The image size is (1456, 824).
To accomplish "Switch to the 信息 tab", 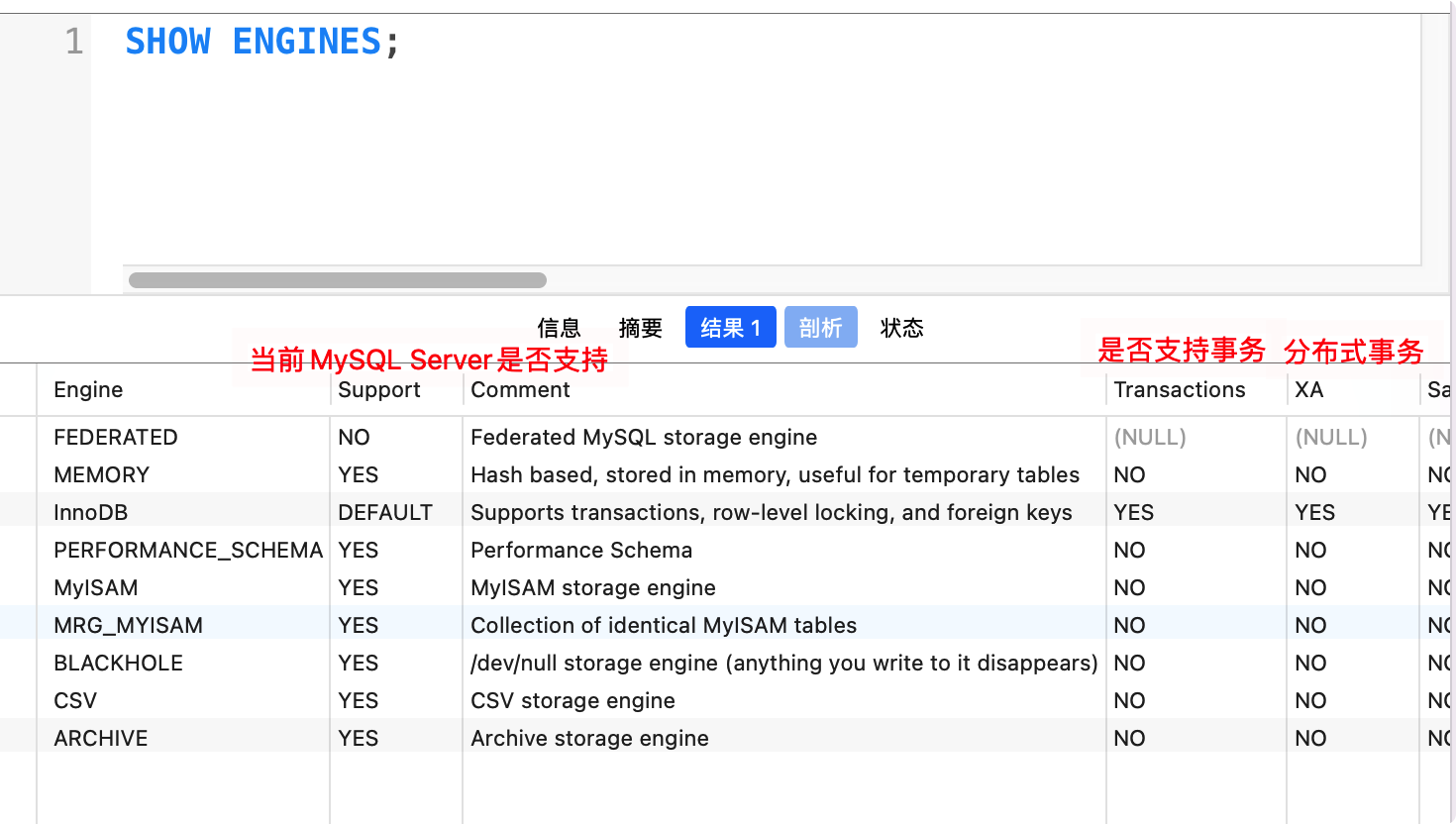I will (x=559, y=327).
